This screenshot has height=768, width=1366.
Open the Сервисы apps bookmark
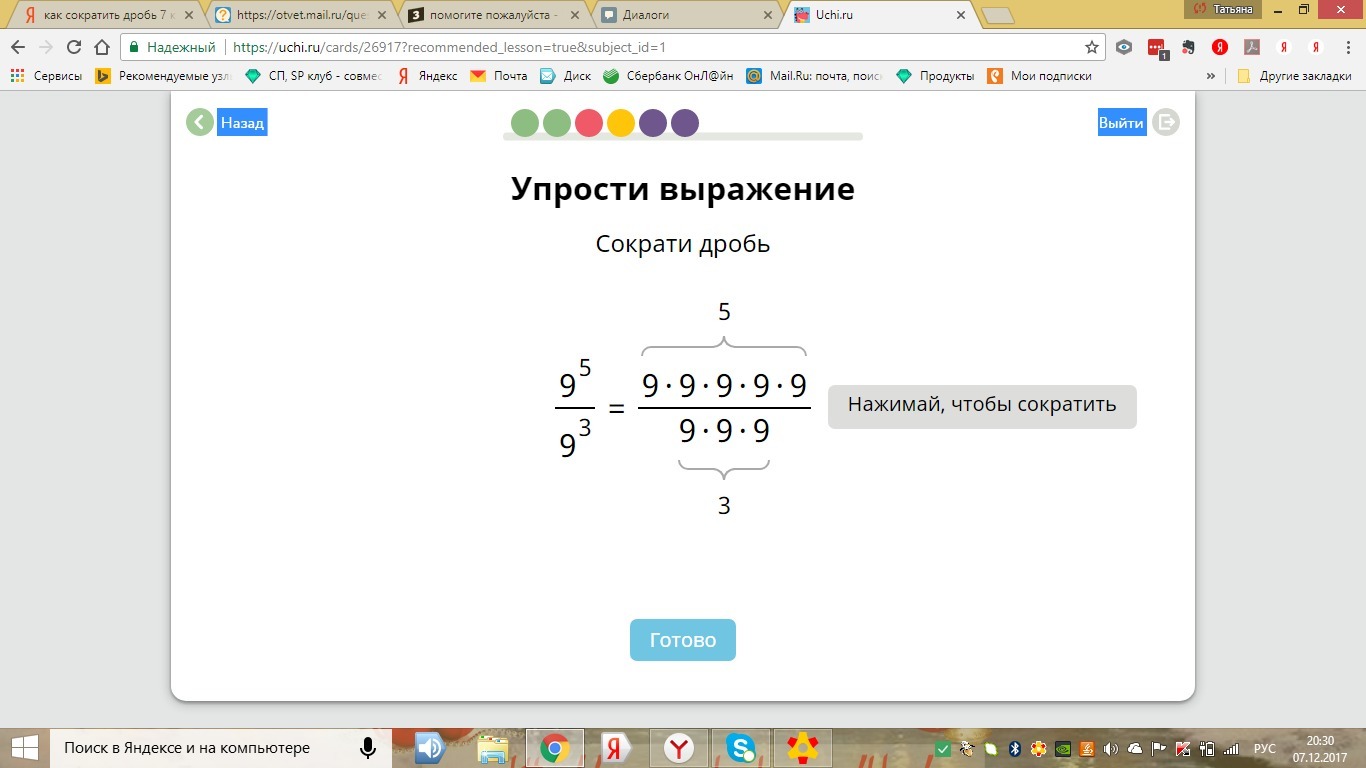47,76
